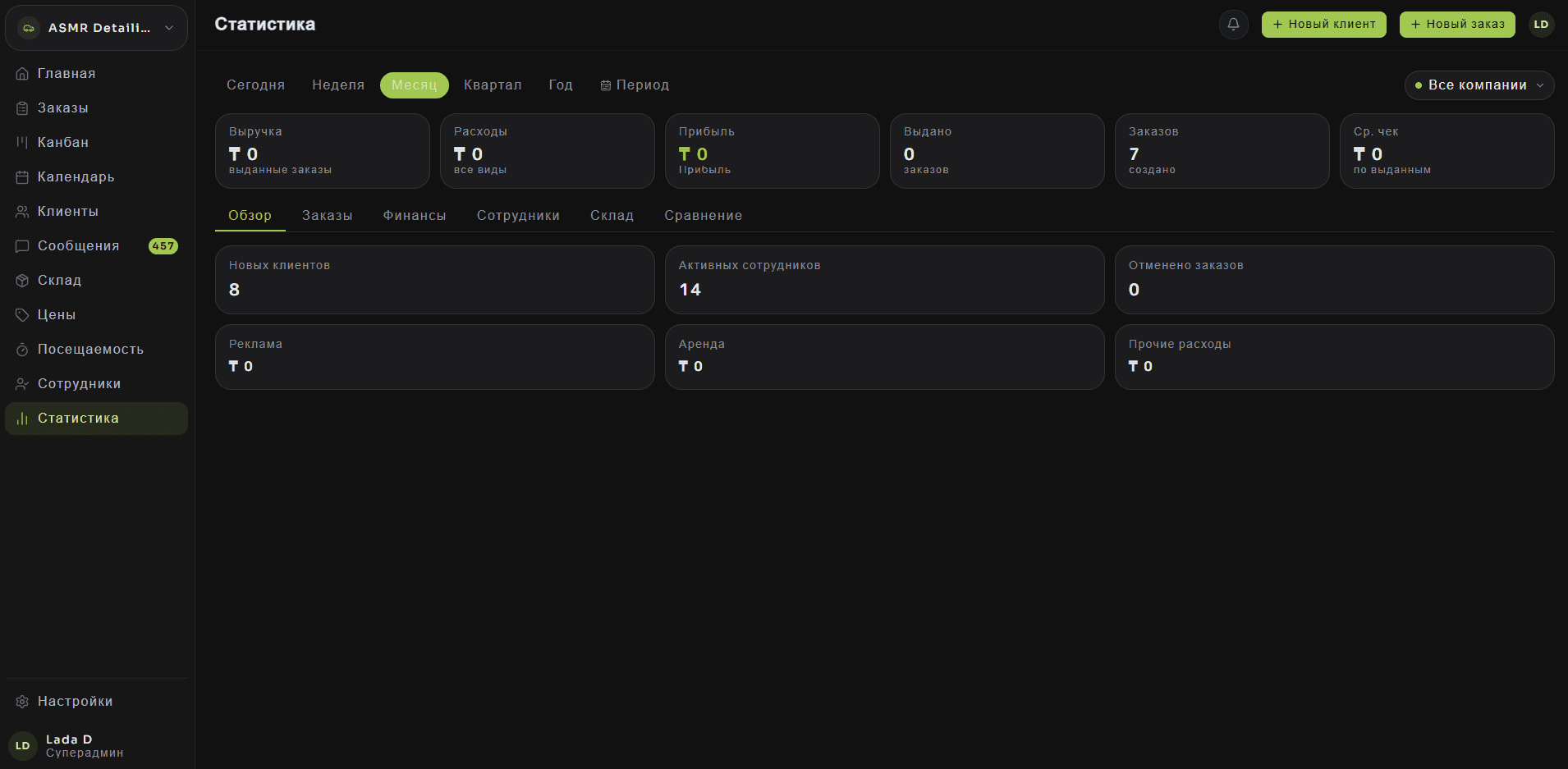
Task: Click the Заказы clipboard icon
Action: [22, 108]
